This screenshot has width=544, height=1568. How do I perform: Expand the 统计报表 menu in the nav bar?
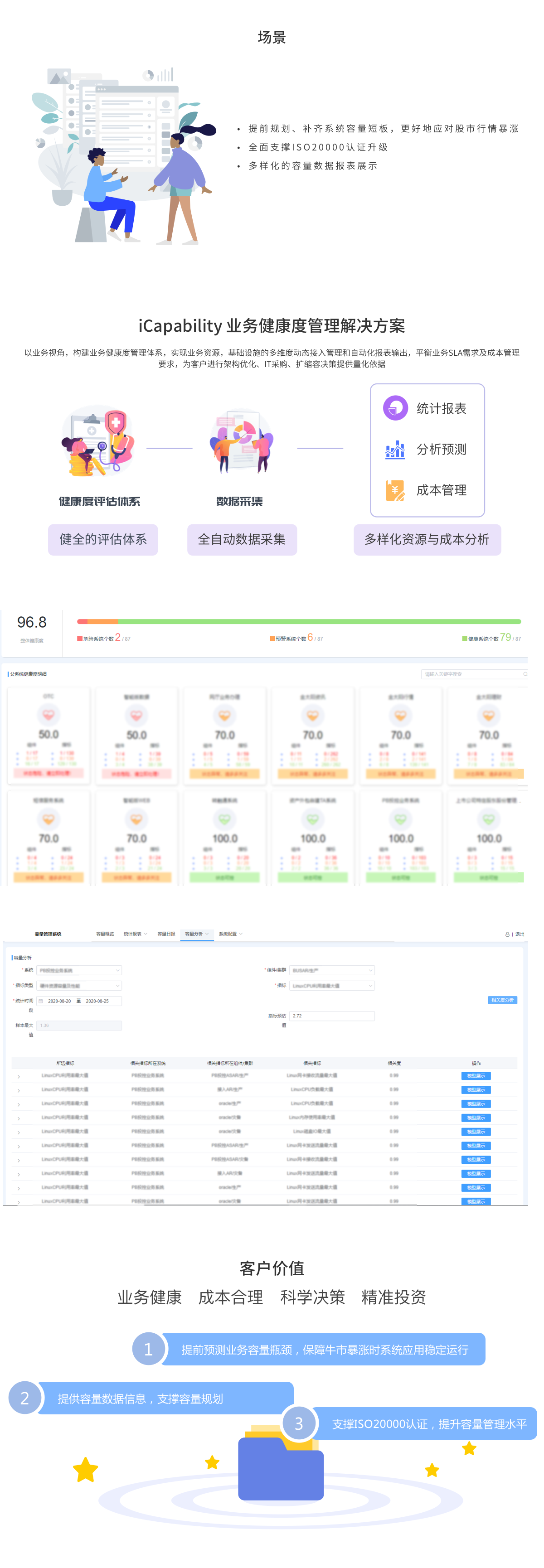pyautogui.click(x=135, y=934)
